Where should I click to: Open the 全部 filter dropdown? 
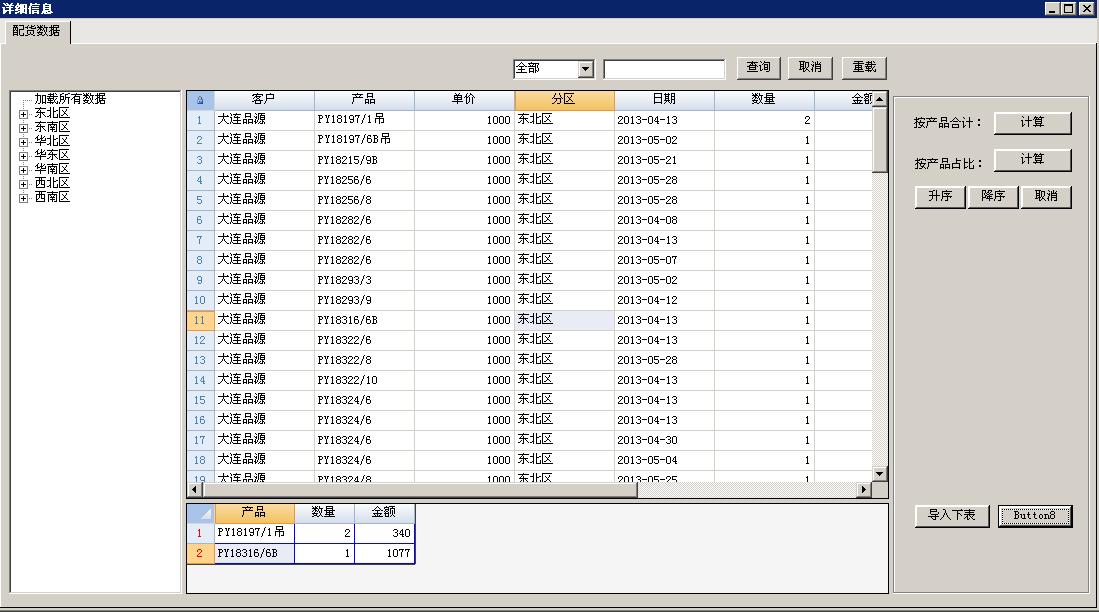point(586,69)
